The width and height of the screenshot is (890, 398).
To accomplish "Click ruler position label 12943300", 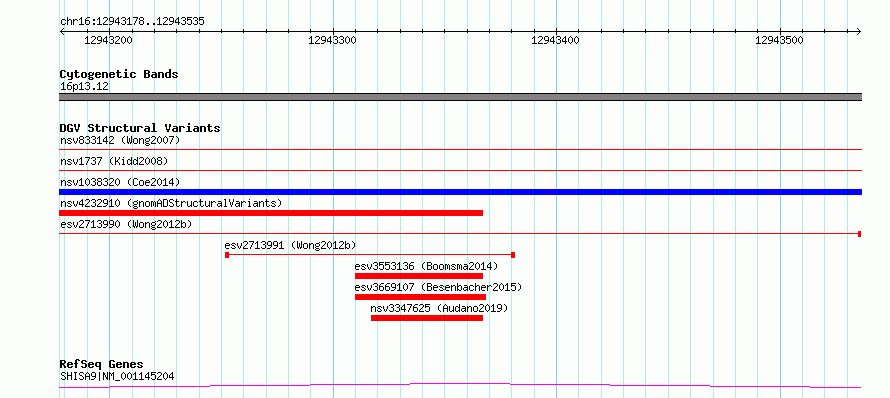I will click(x=333, y=40).
